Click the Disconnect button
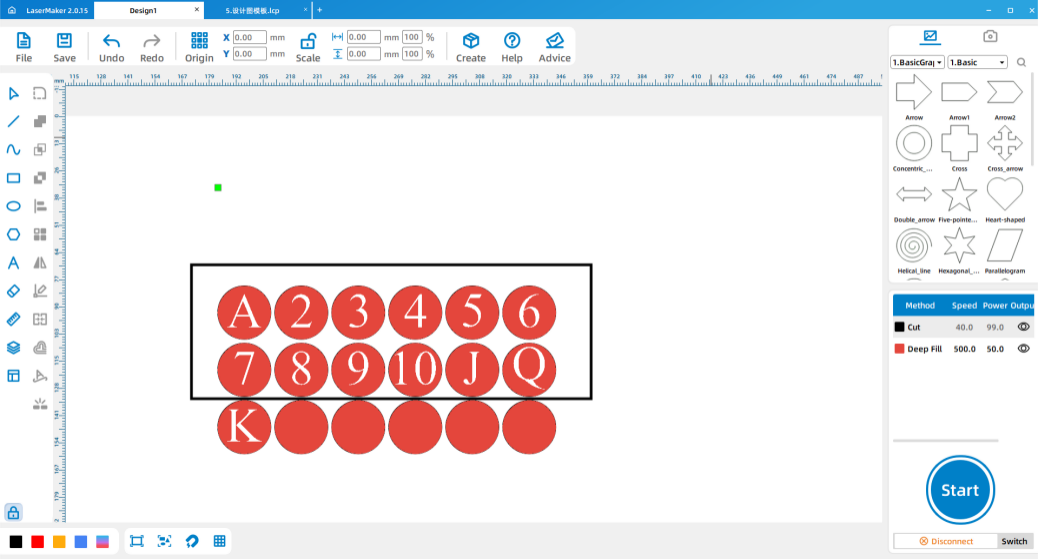Viewport: 1039px width, 559px height. tap(945, 541)
